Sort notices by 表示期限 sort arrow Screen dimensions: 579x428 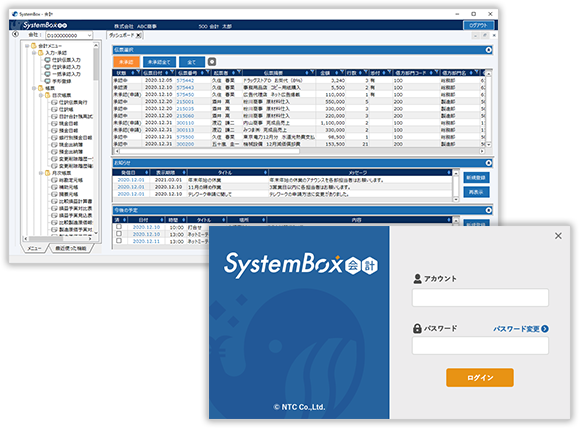click(184, 172)
